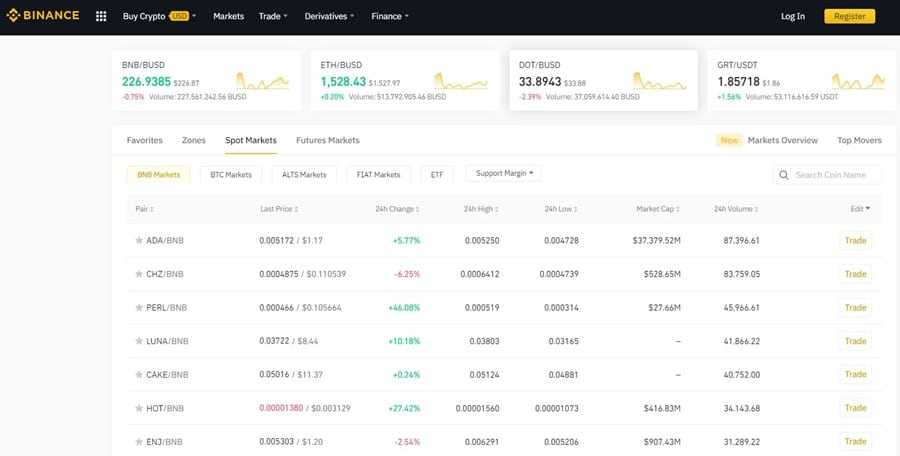This screenshot has width=900, height=456.
Task: Open the apps grid menu icon
Action: coord(101,16)
